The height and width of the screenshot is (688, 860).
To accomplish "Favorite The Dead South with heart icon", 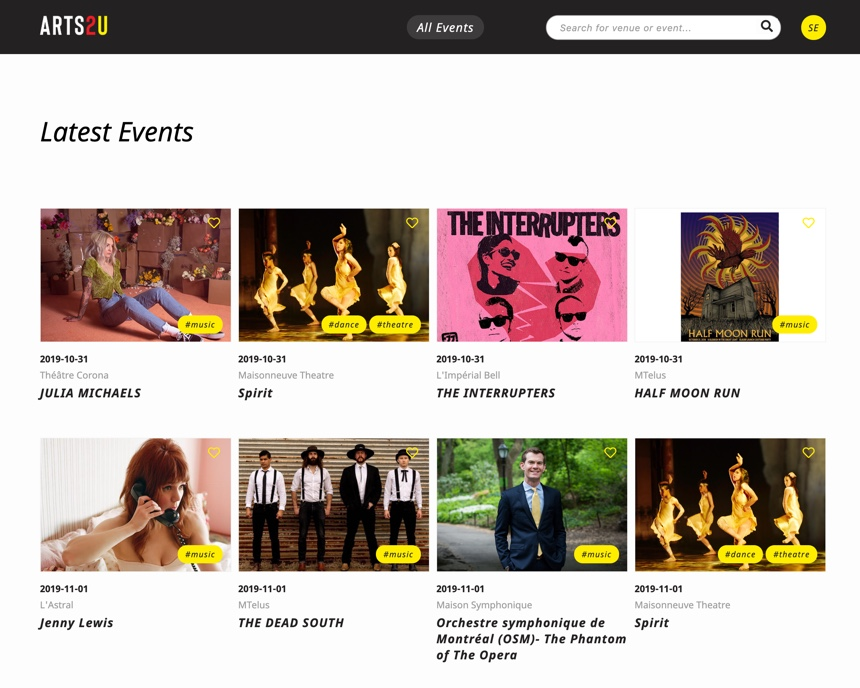I will tap(412, 452).
